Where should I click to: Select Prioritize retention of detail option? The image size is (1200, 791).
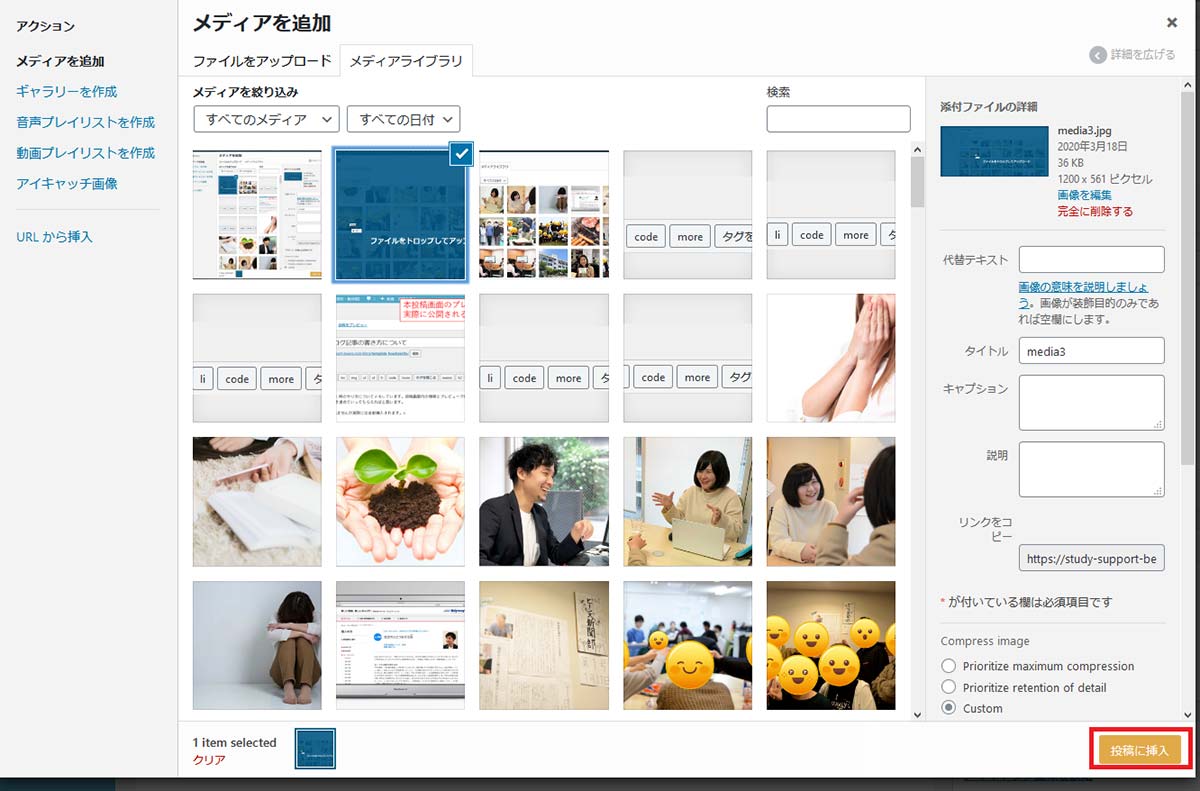949,687
